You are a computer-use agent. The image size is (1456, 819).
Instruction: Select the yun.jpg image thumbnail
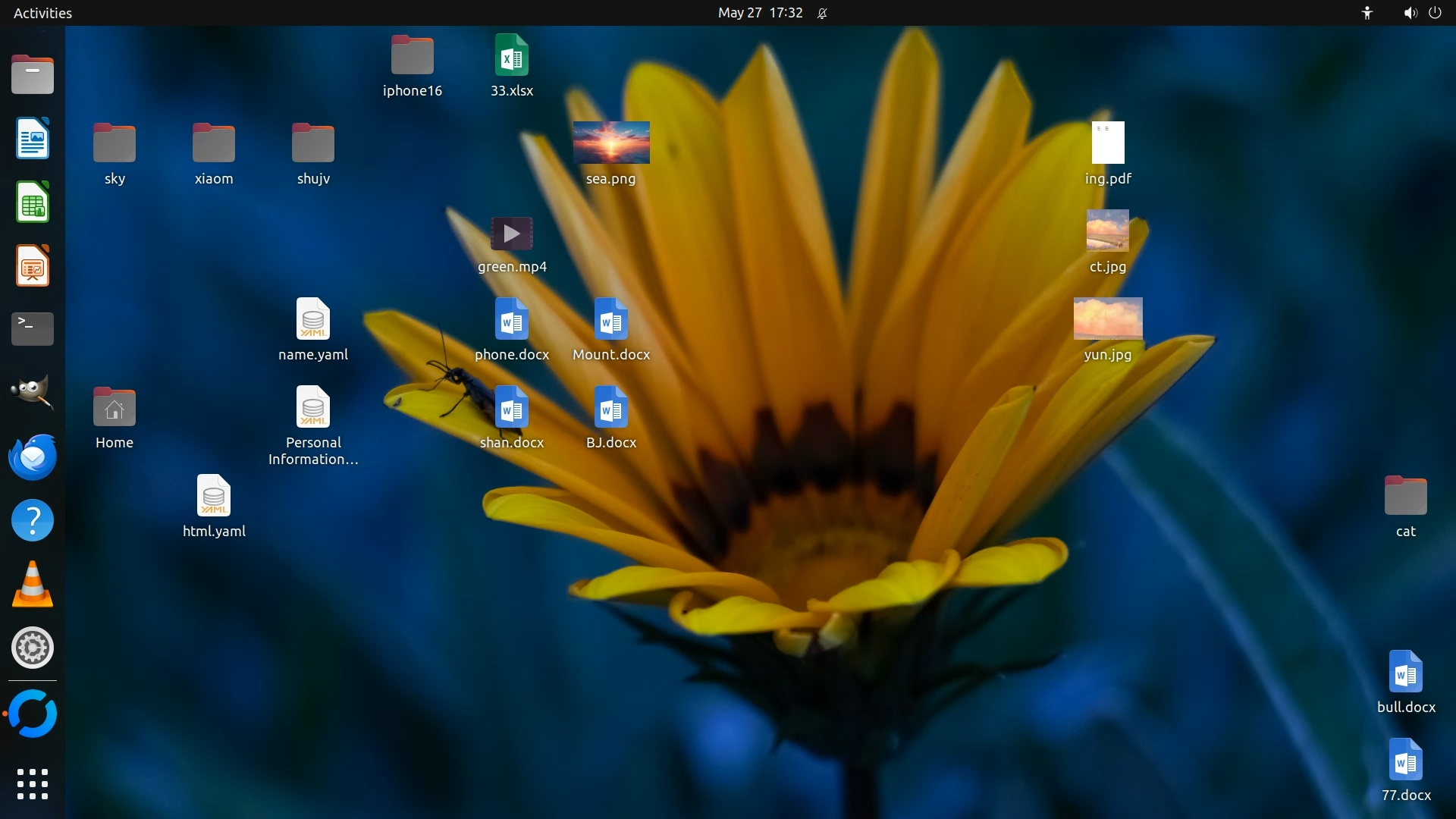1108,318
